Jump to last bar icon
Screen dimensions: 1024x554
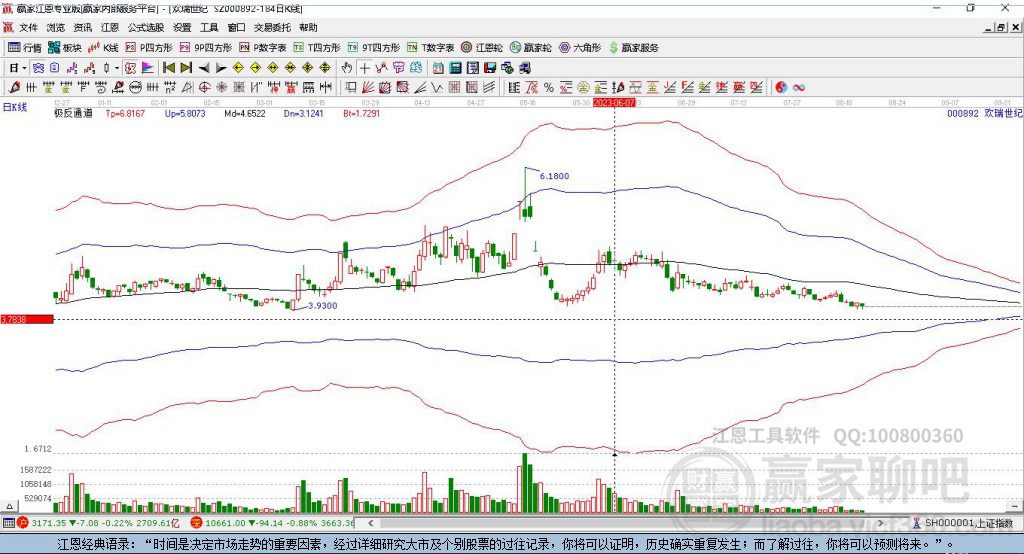[x=186, y=68]
